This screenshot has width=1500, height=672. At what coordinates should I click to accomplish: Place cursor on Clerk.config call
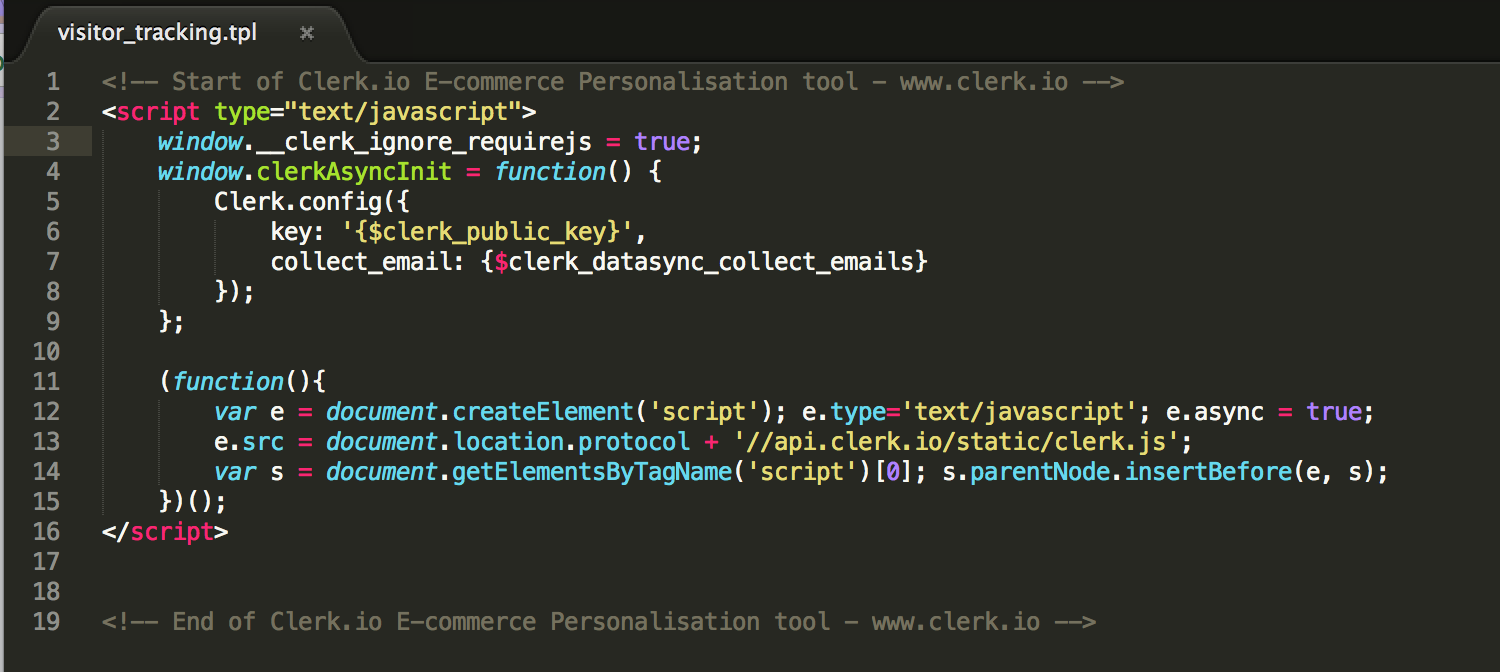pyautogui.click(x=298, y=202)
